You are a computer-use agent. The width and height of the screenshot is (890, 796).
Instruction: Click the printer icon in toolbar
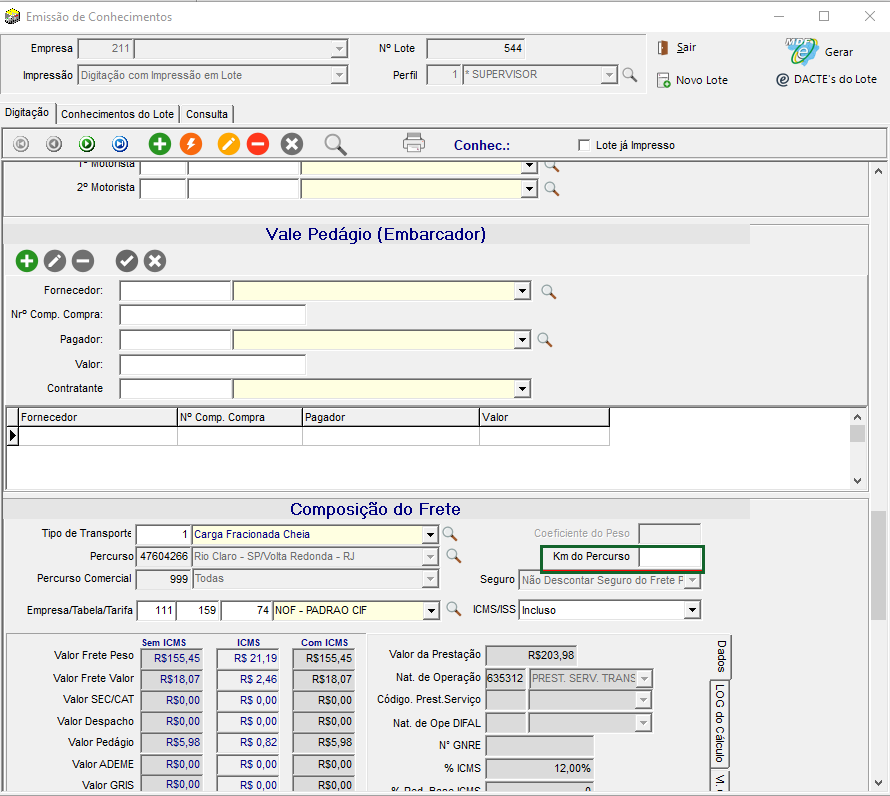[x=414, y=144]
